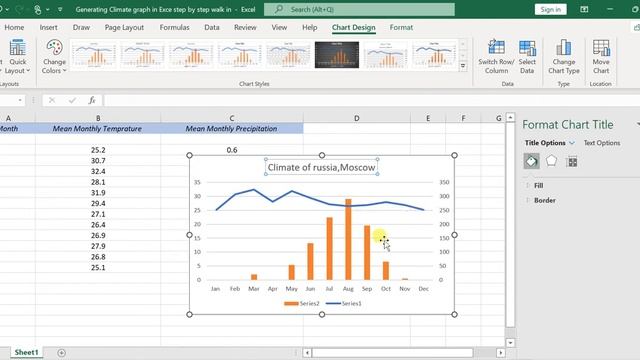Screen dimensions: 640x360
Task: Add a new sheet with plus icon
Action: point(61,353)
